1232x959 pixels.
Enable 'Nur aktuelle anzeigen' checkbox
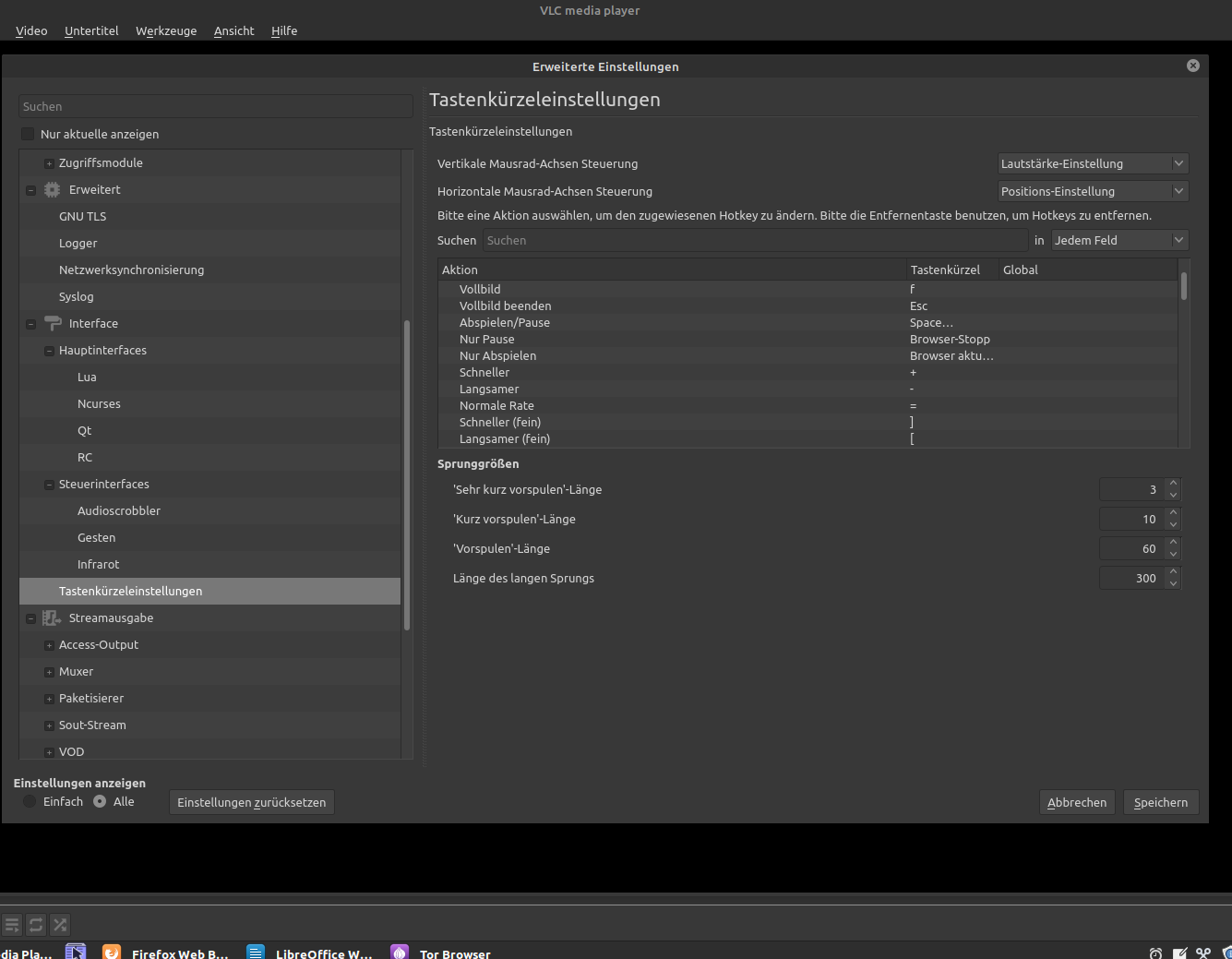click(x=28, y=134)
